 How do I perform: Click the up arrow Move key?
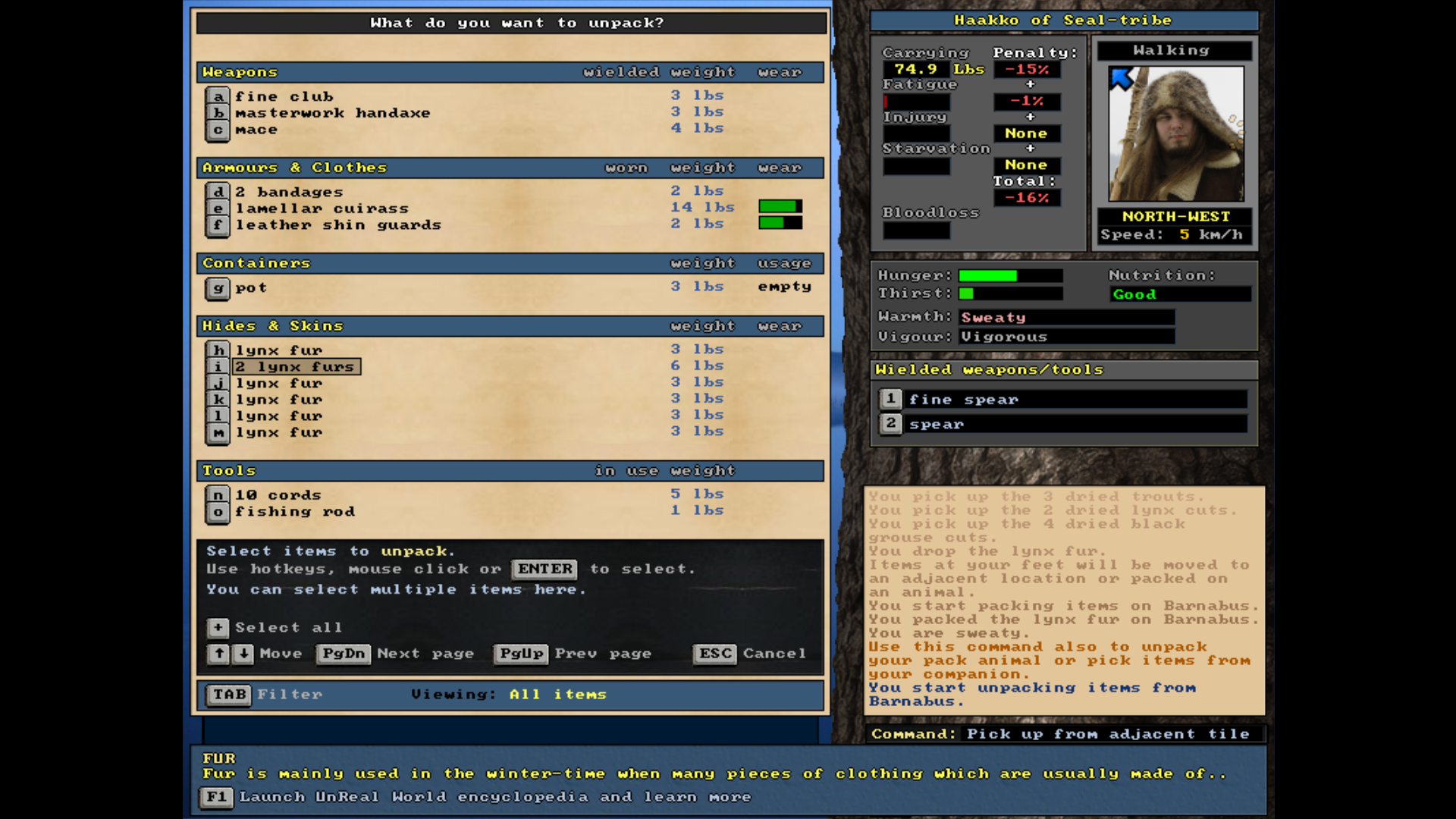(x=219, y=654)
